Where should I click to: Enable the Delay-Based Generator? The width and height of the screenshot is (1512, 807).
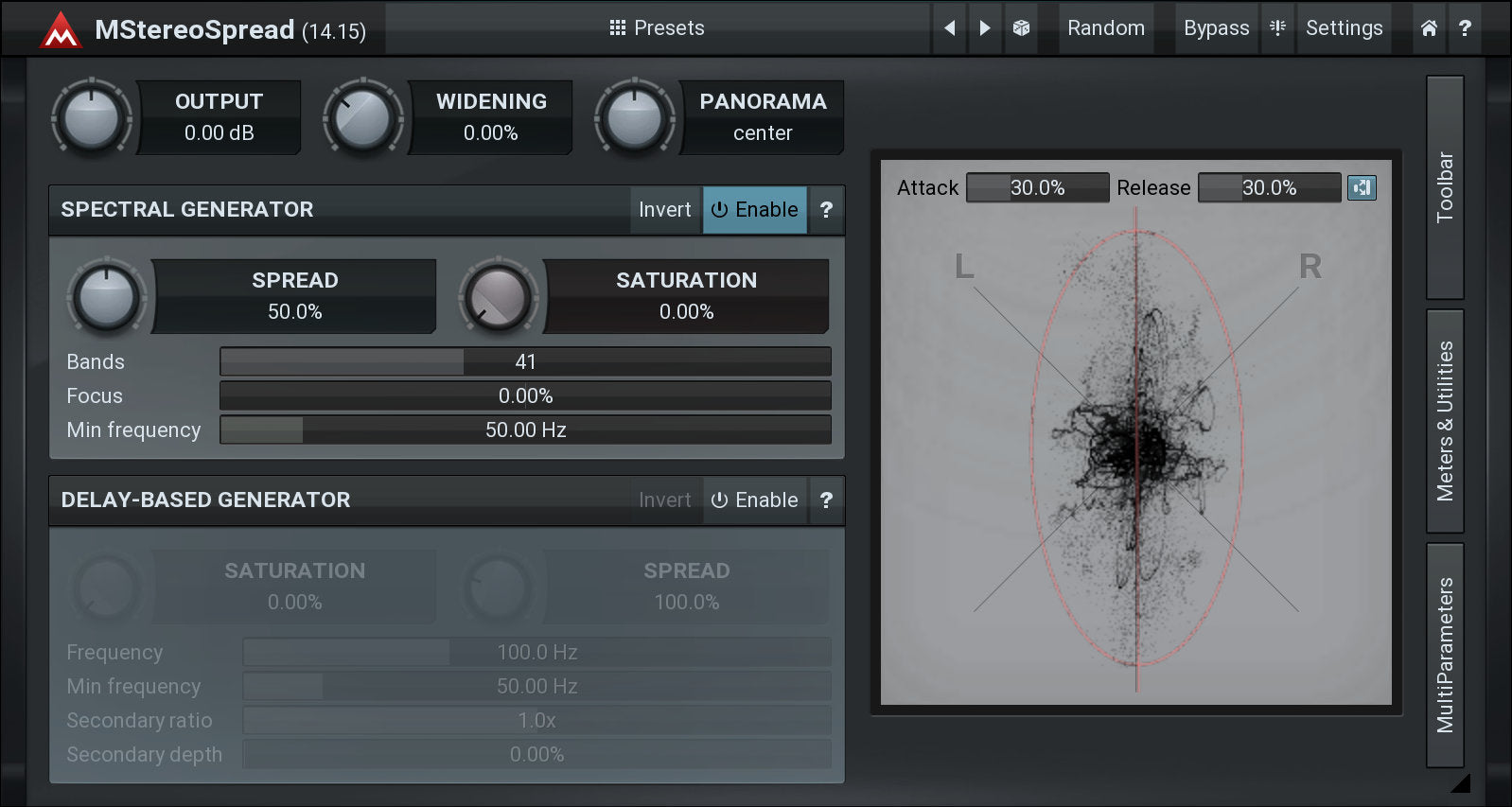point(754,500)
